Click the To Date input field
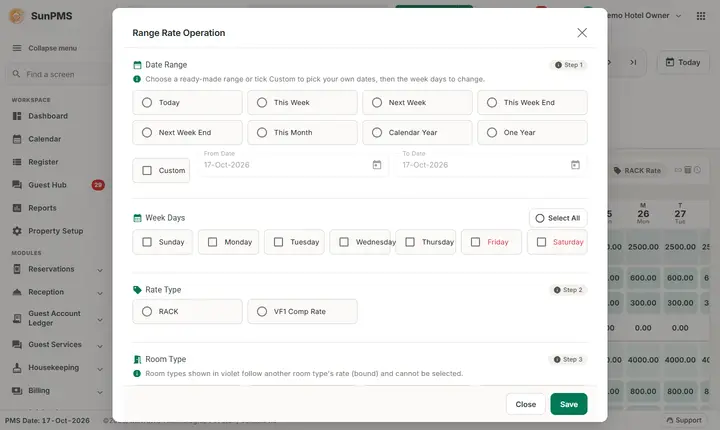The width and height of the screenshot is (720, 430). point(491,164)
